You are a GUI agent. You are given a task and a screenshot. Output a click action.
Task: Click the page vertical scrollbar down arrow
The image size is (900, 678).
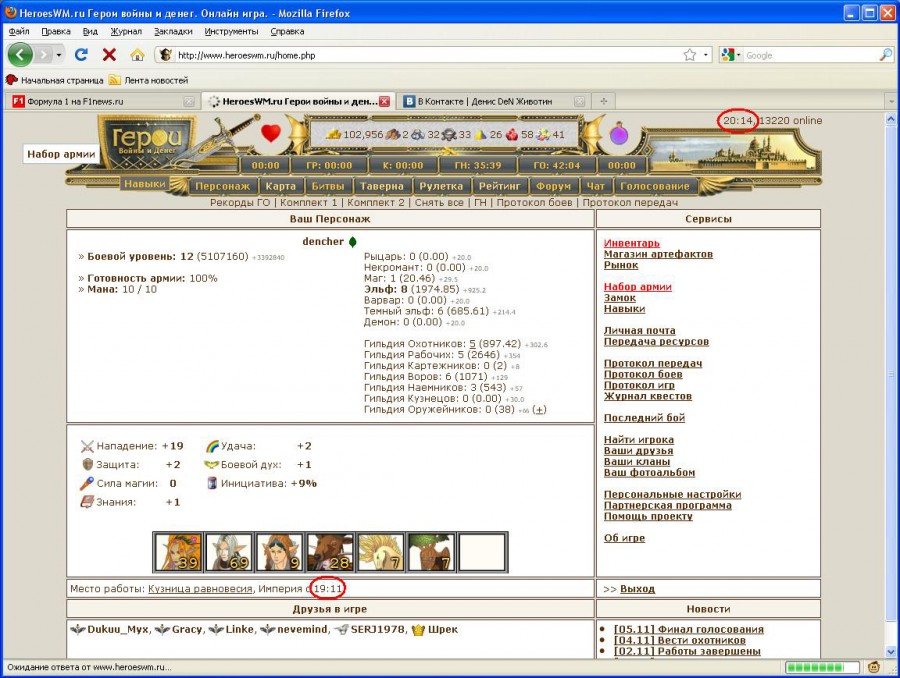891,652
